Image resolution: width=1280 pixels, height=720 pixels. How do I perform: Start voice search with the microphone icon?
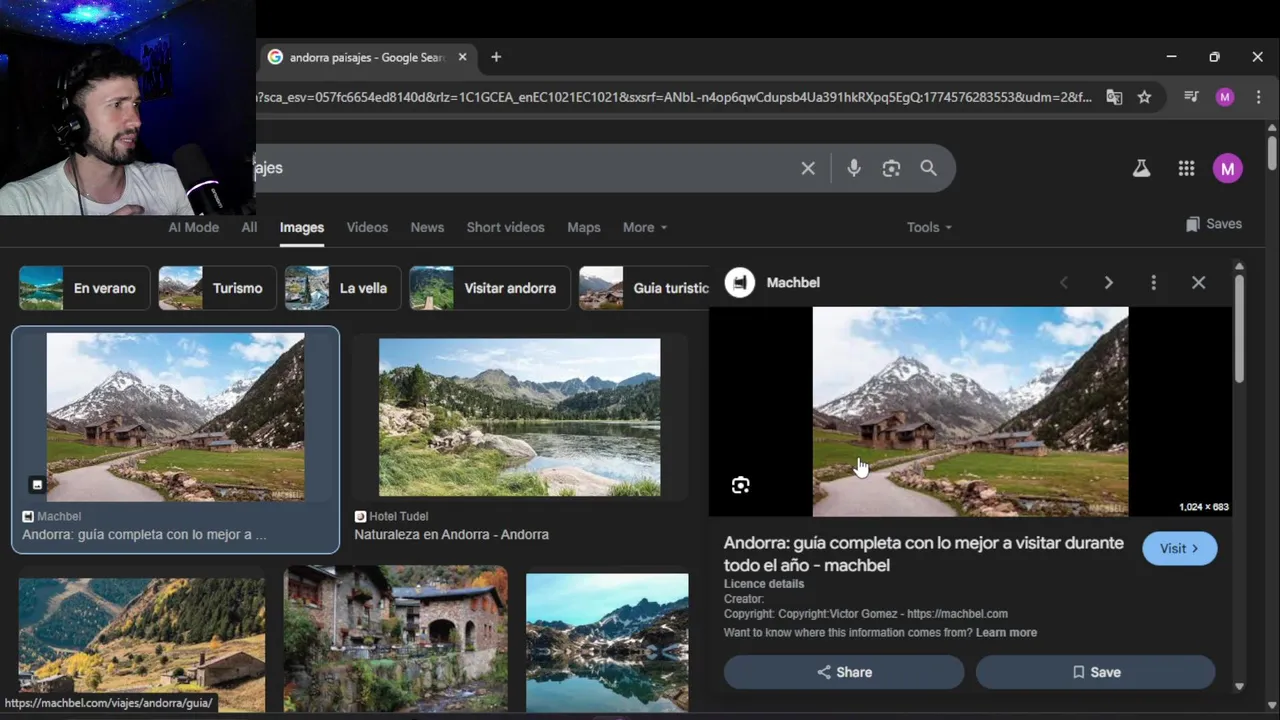pos(854,168)
